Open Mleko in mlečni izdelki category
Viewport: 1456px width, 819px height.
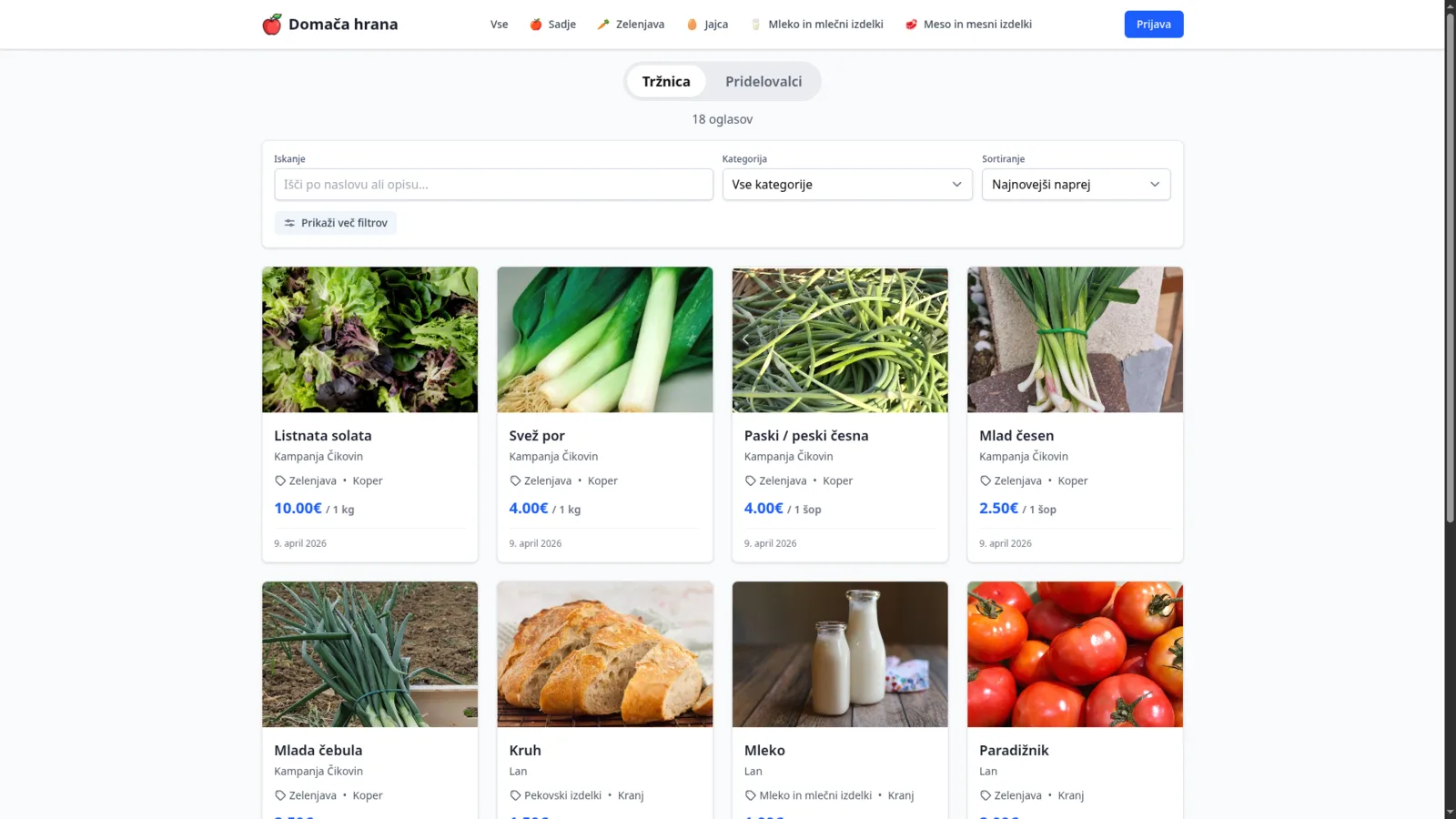(x=816, y=25)
